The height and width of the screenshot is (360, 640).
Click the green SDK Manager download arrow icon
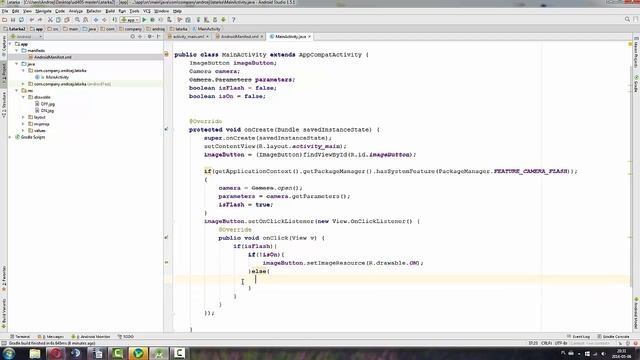223,20
